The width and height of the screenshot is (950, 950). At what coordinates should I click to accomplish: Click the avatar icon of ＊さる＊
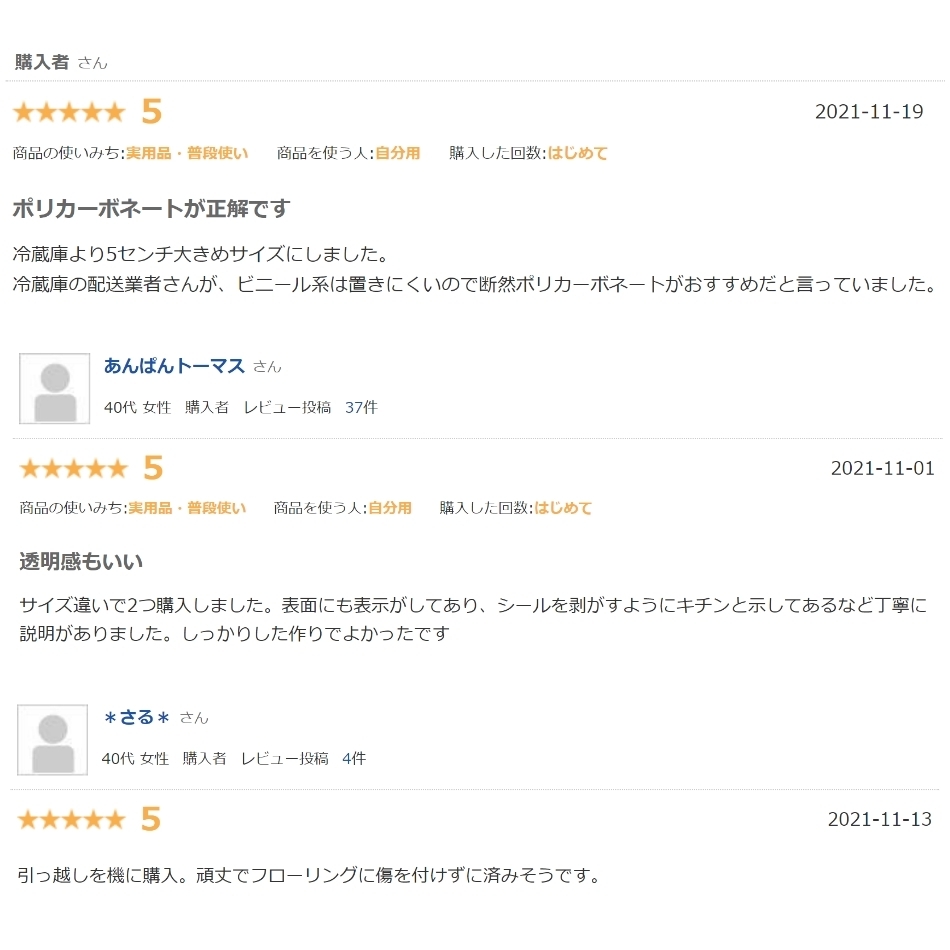(53, 740)
